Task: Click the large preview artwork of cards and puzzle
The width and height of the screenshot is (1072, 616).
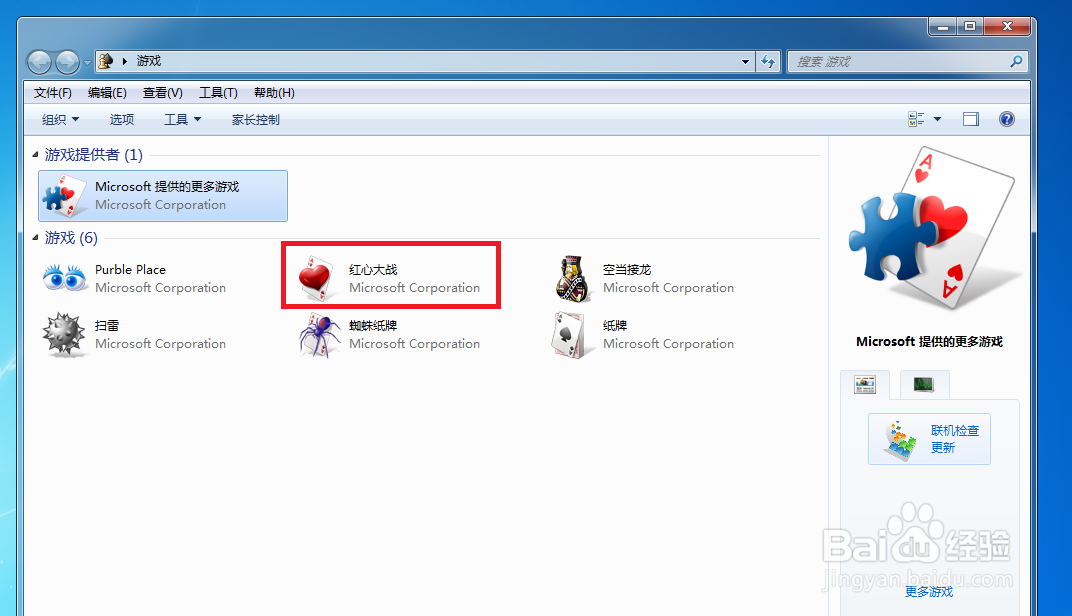Action: [x=933, y=228]
